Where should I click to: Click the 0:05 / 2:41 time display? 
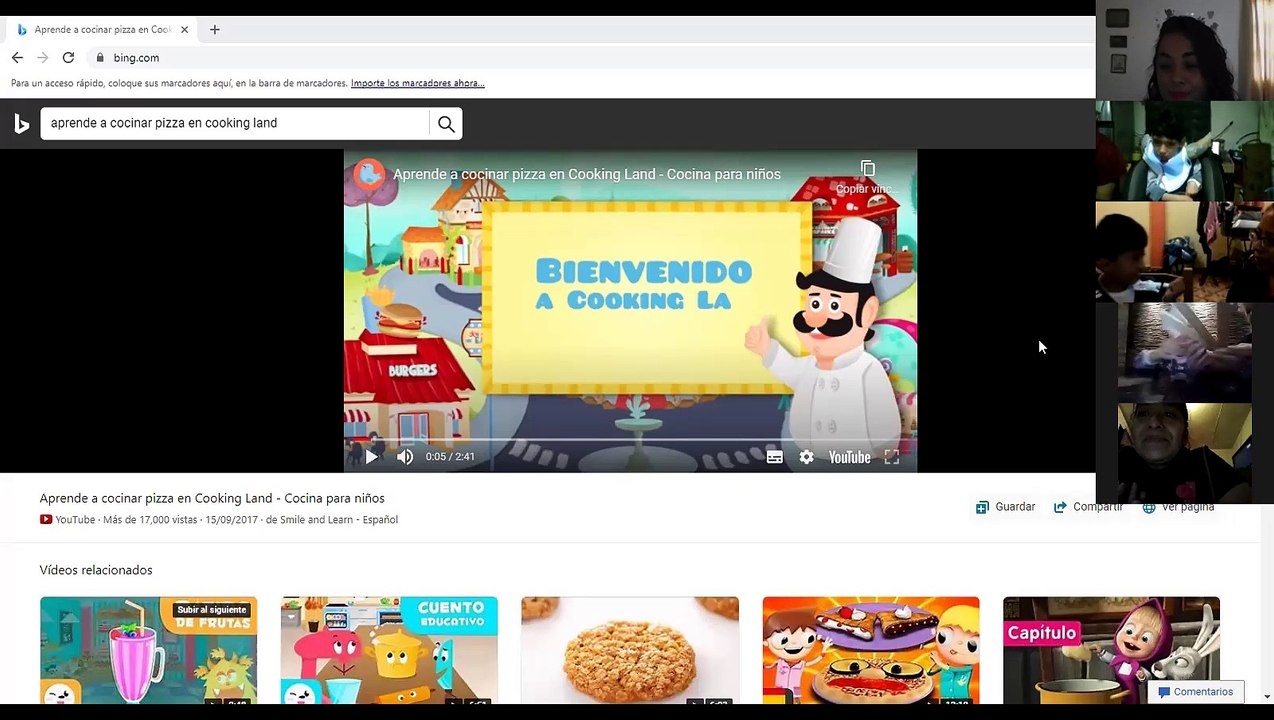click(x=450, y=457)
